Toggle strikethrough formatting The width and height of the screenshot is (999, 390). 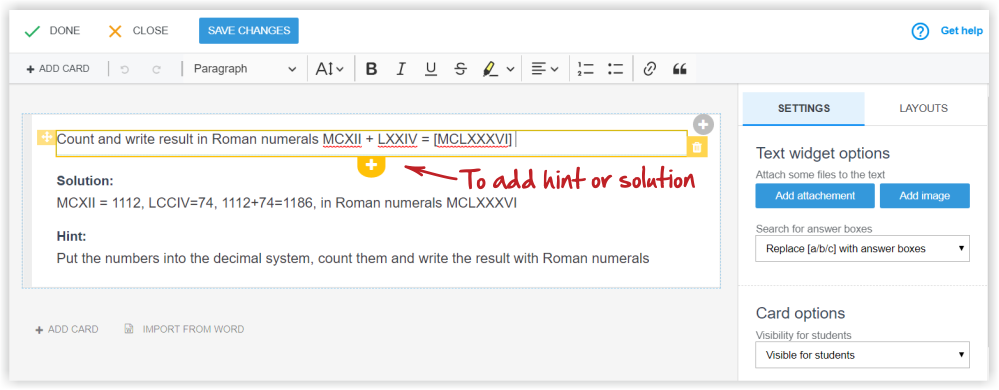point(461,69)
